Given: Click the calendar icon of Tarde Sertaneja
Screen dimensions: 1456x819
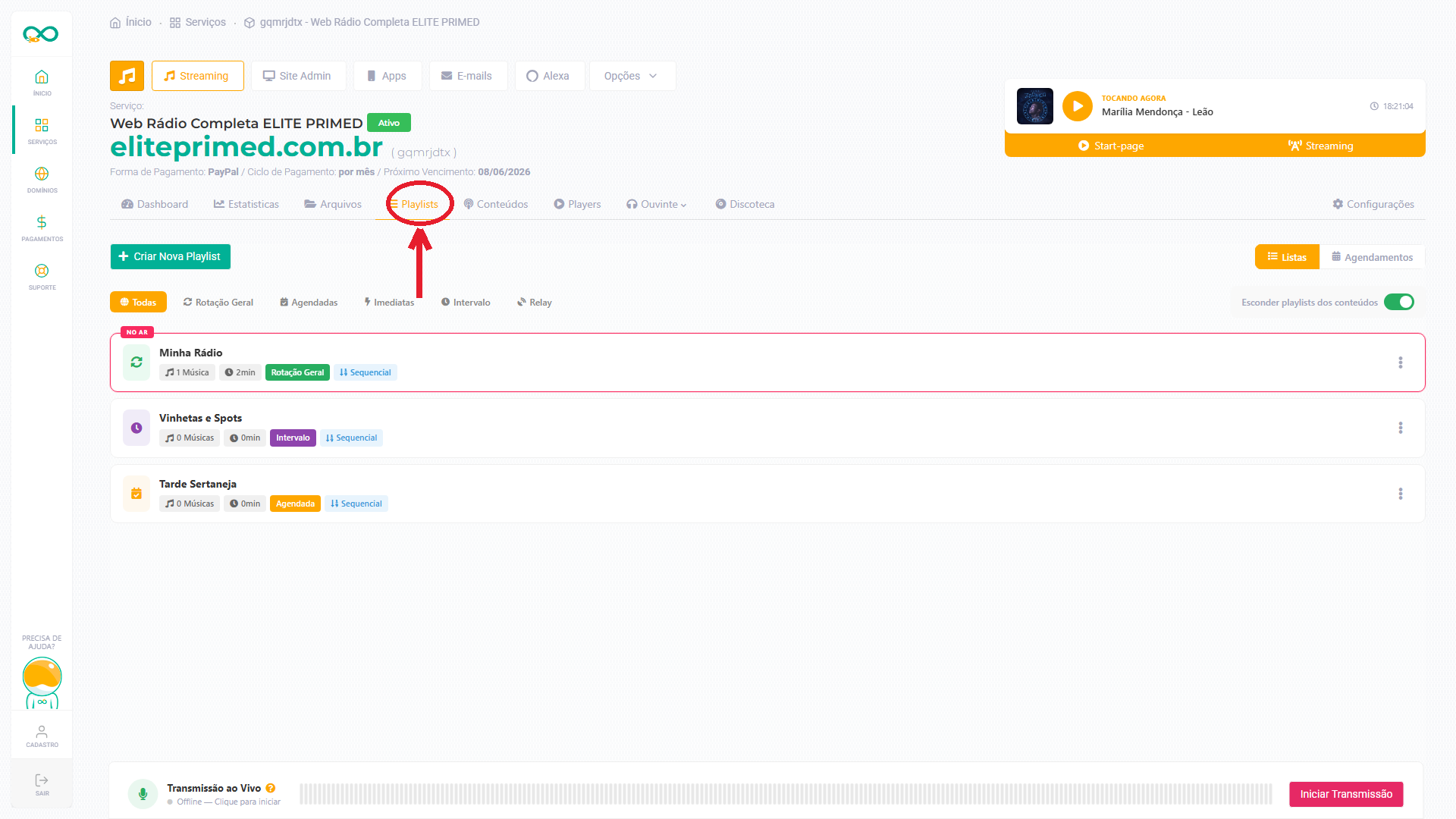Looking at the screenshot, I should coord(136,494).
